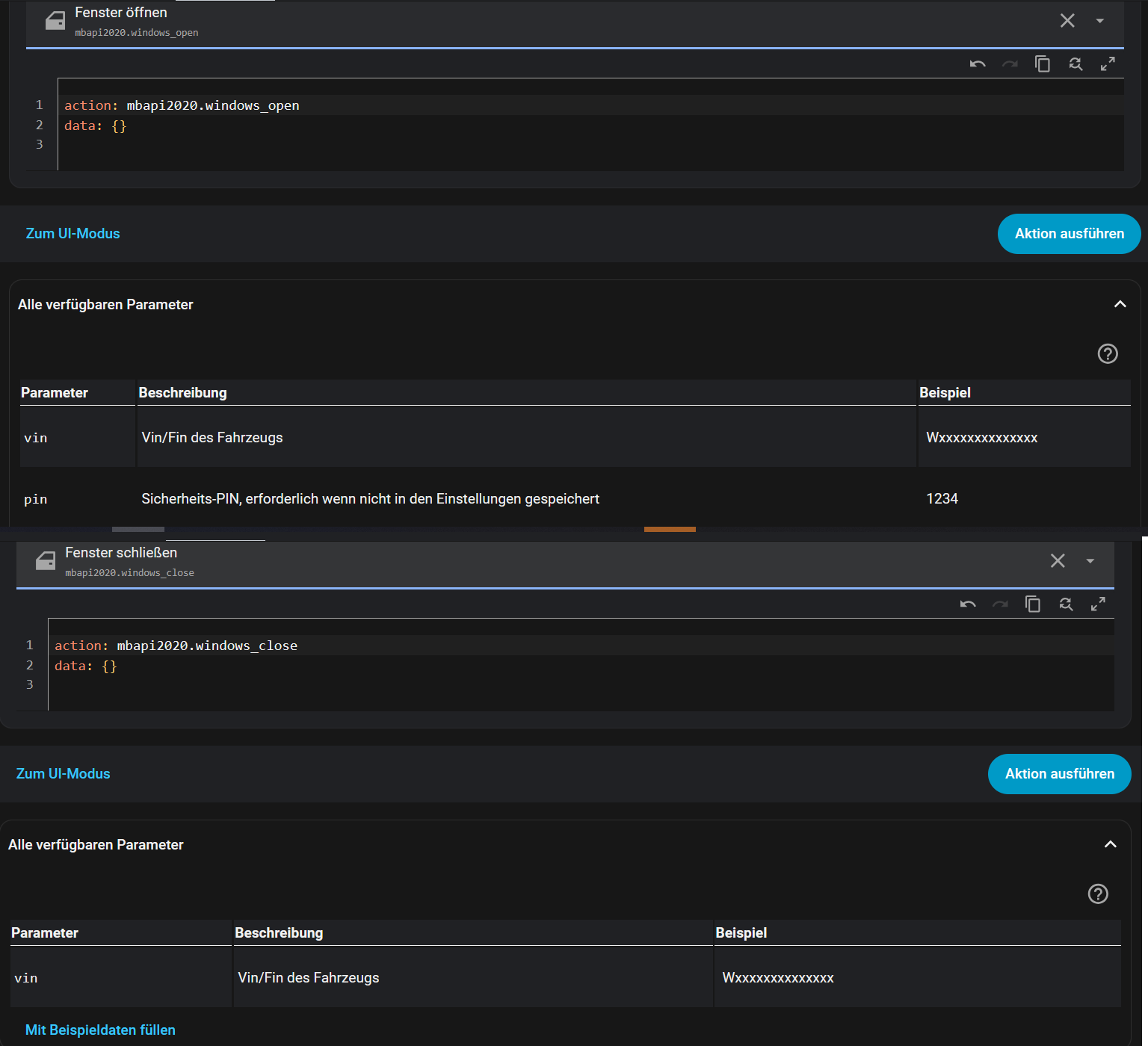Run windows_open with Aktion ausführen
Image resolution: width=1148 pixels, height=1046 pixels.
pyautogui.click(x=1069, y=234)
